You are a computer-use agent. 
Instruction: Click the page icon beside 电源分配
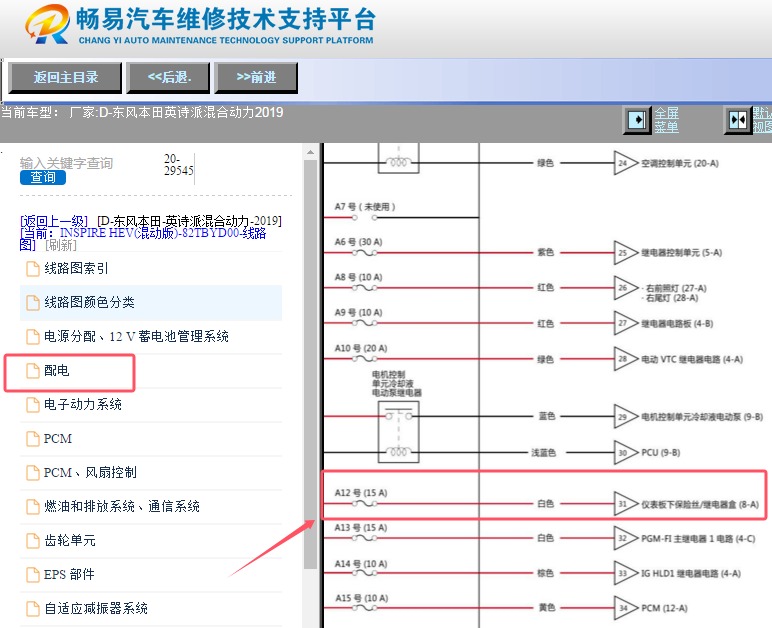coord(32,337)
